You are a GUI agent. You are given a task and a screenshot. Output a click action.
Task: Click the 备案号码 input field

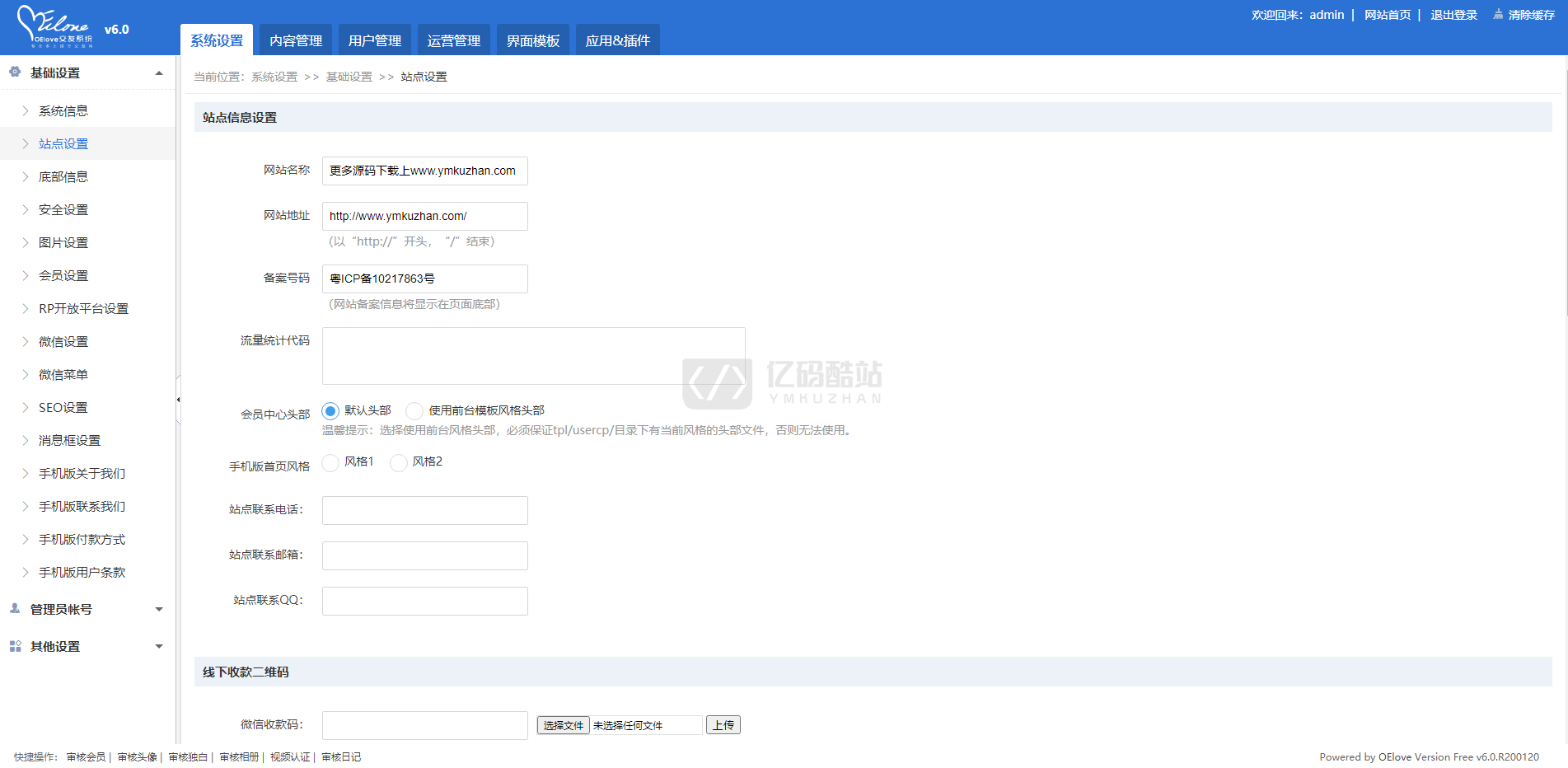tap(425, 279)
